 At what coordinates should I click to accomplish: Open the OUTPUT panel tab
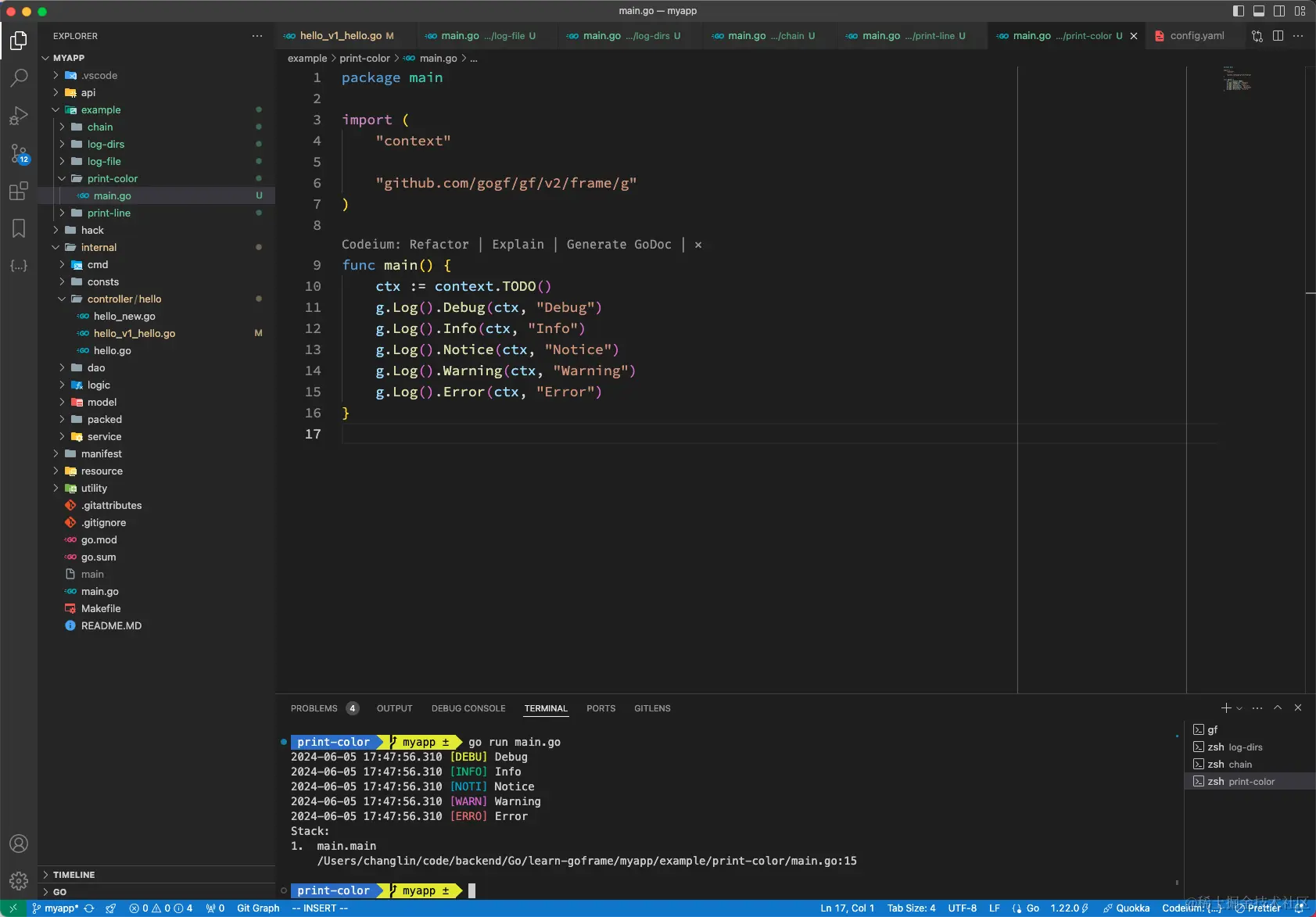tap(394, 708)
